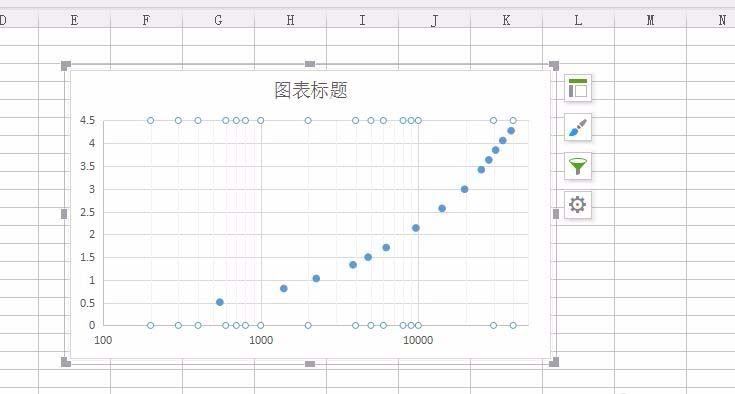Select column L header
The height and width of the screenshot is (394, 735).
578,20
